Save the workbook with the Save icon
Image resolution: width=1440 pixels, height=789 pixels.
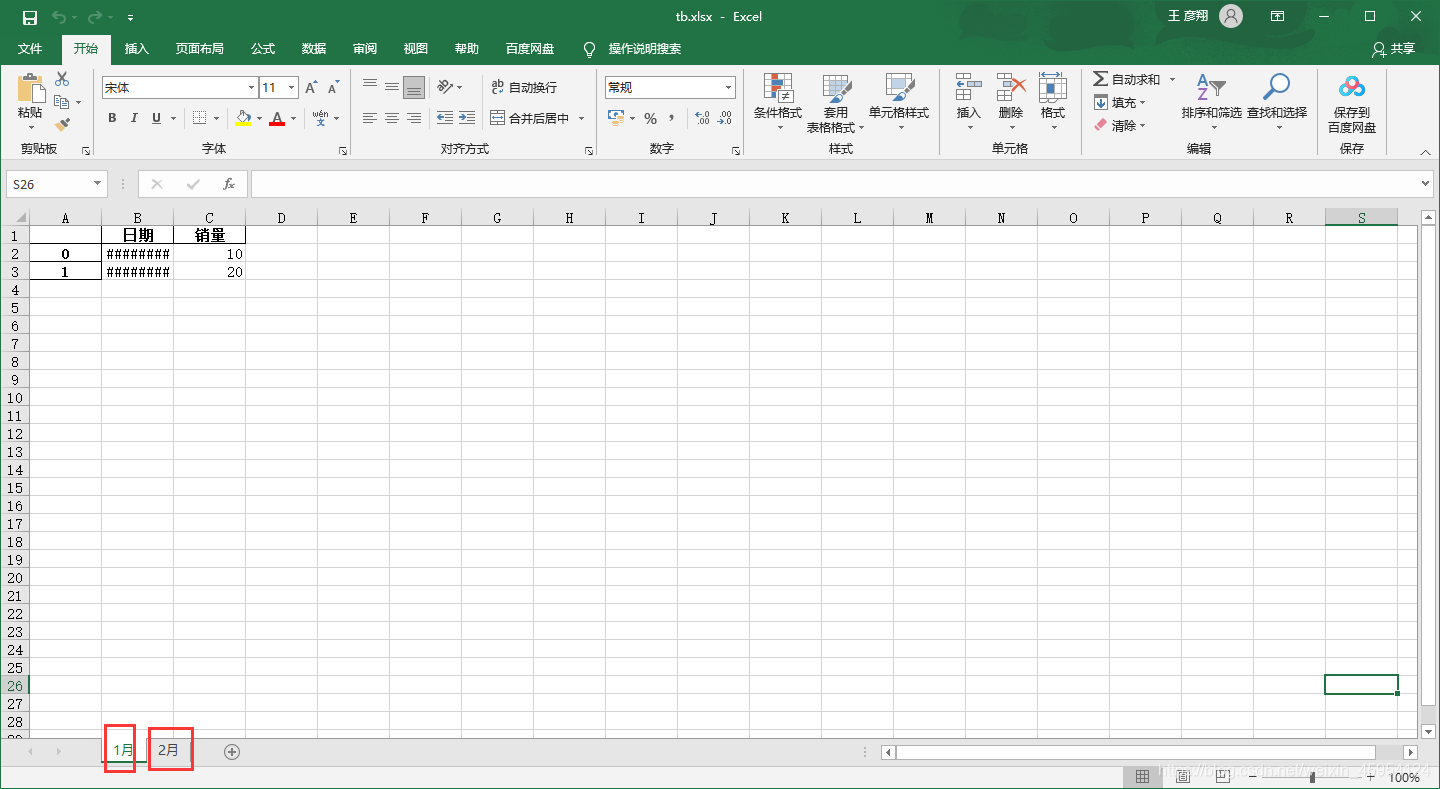[x=30, y=17]
